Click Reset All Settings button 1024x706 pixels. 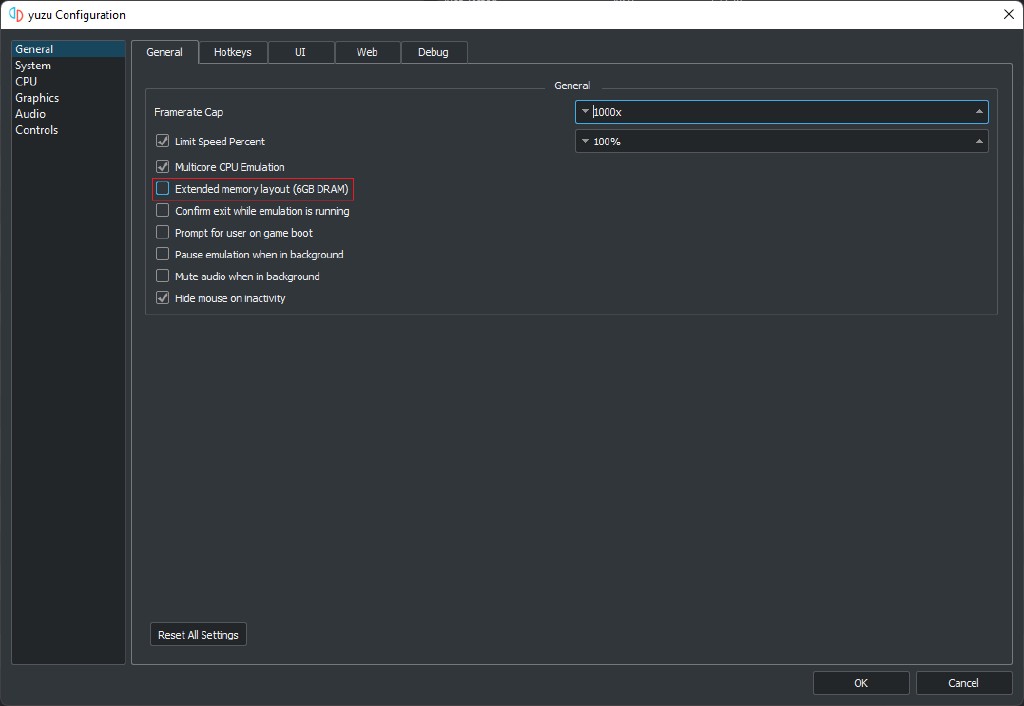pyautogui.click(x=199, y=634)
